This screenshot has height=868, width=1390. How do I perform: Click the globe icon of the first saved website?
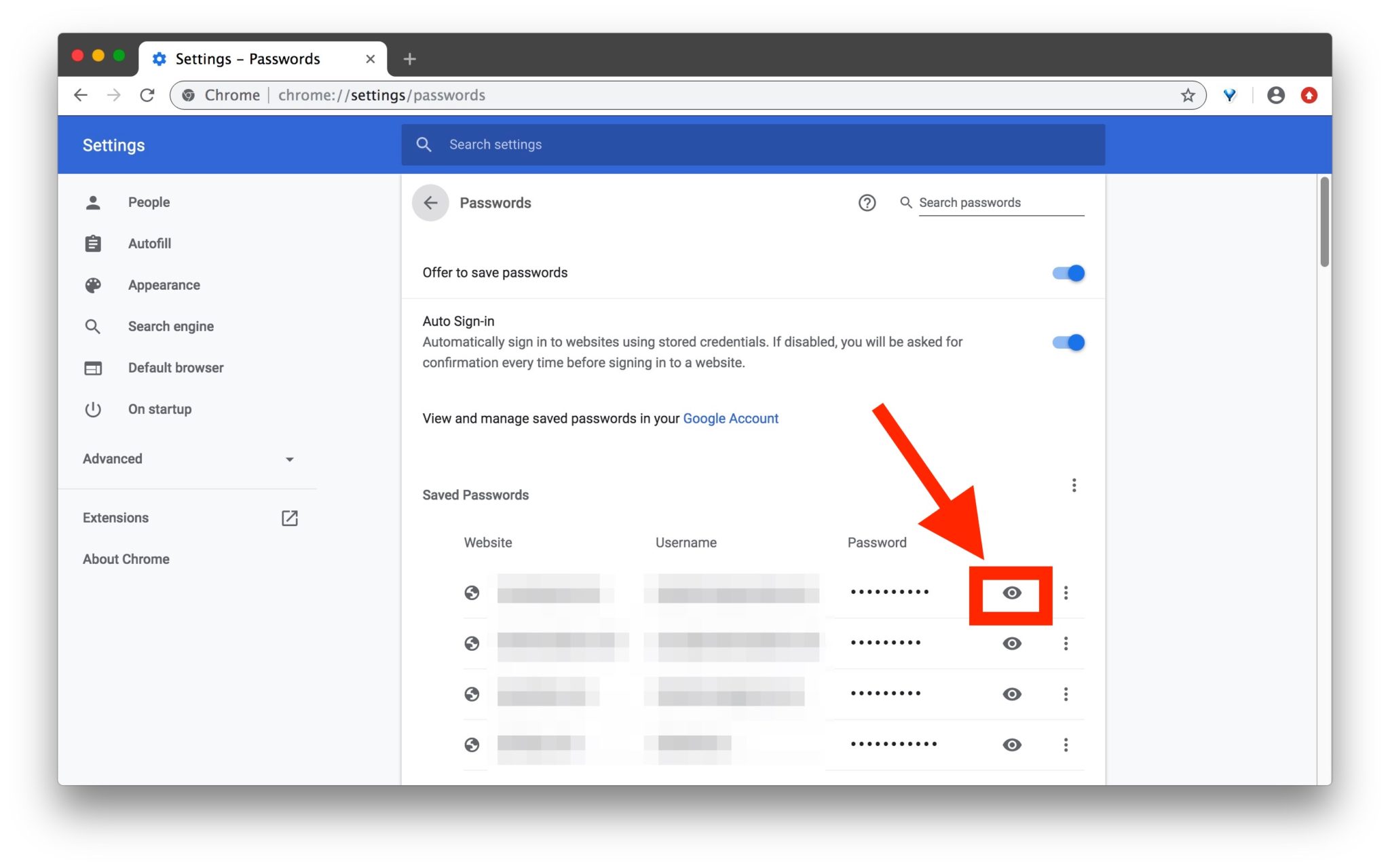[472, 593]
